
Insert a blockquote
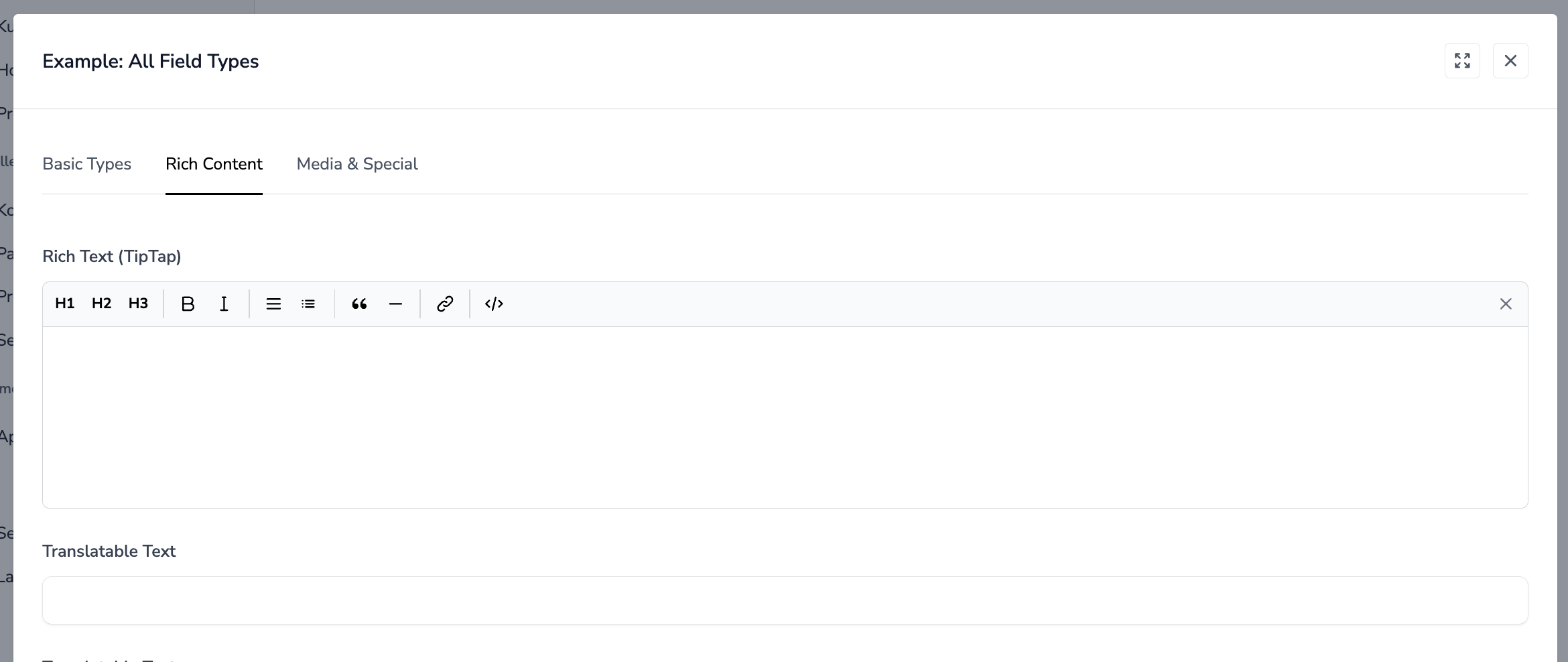pyautogui.click(x=359, y=304)
